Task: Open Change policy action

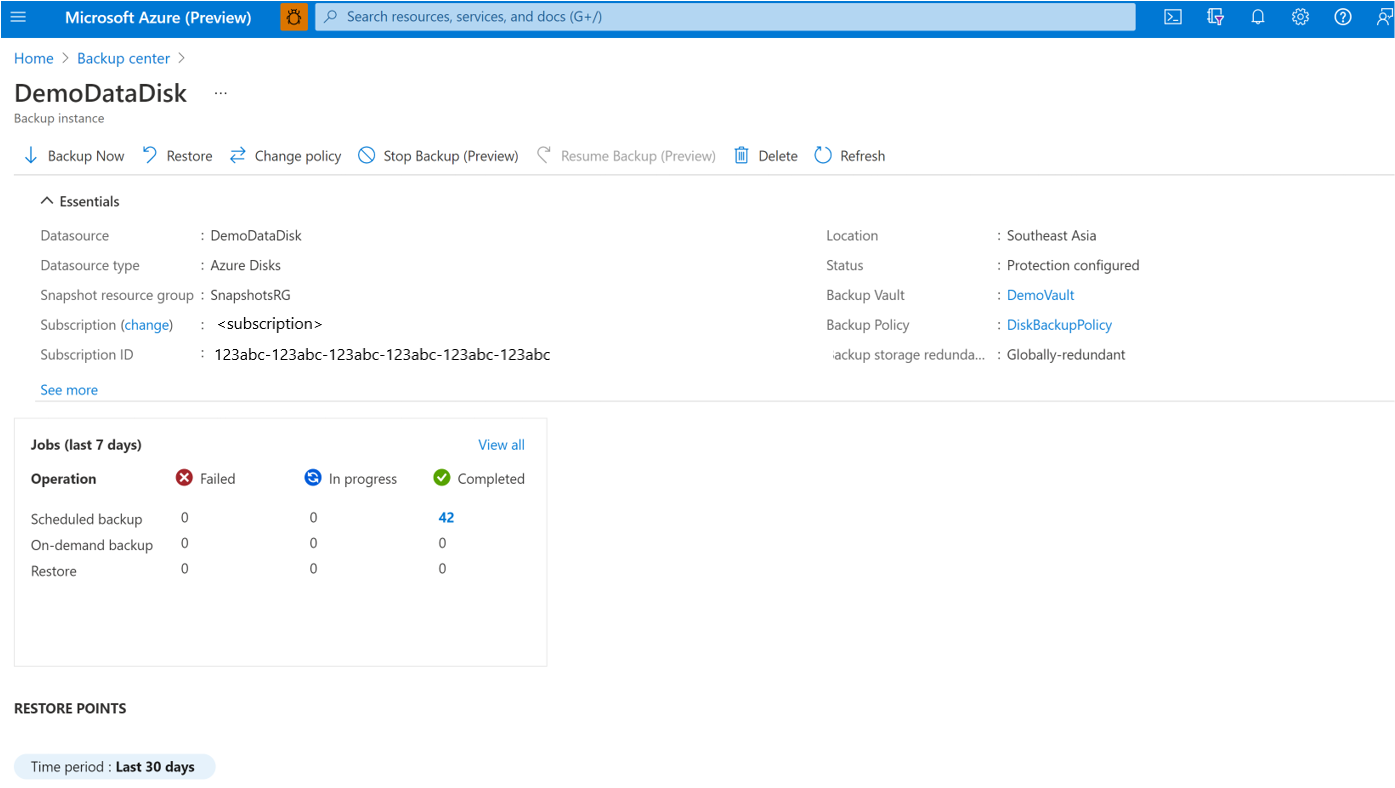Action: click(x=285, y=155)
